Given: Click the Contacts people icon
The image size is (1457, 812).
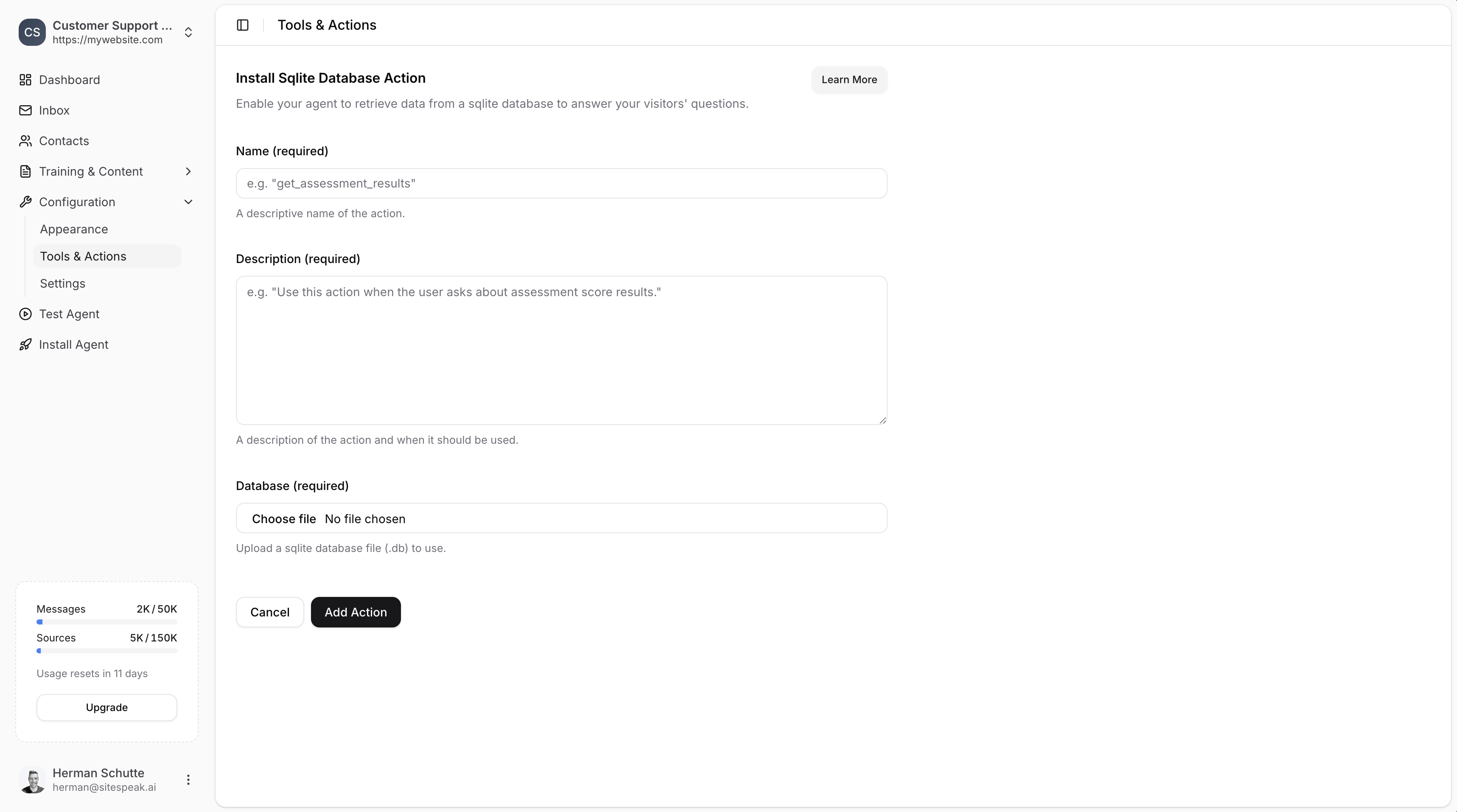Looking at the screenshot, I should tap(25, 141).
